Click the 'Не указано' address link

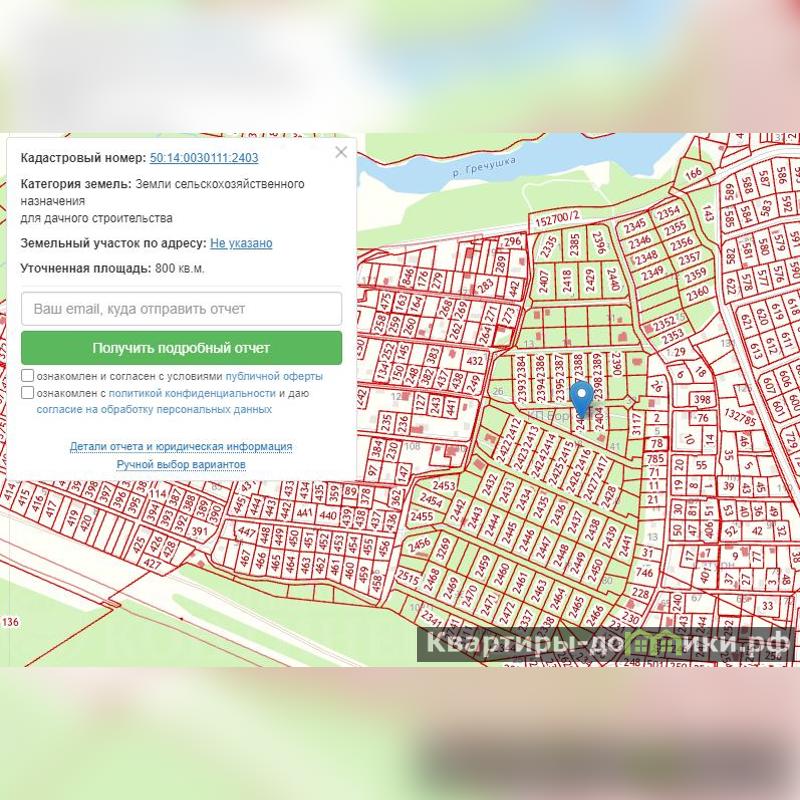tap(241, 243)
